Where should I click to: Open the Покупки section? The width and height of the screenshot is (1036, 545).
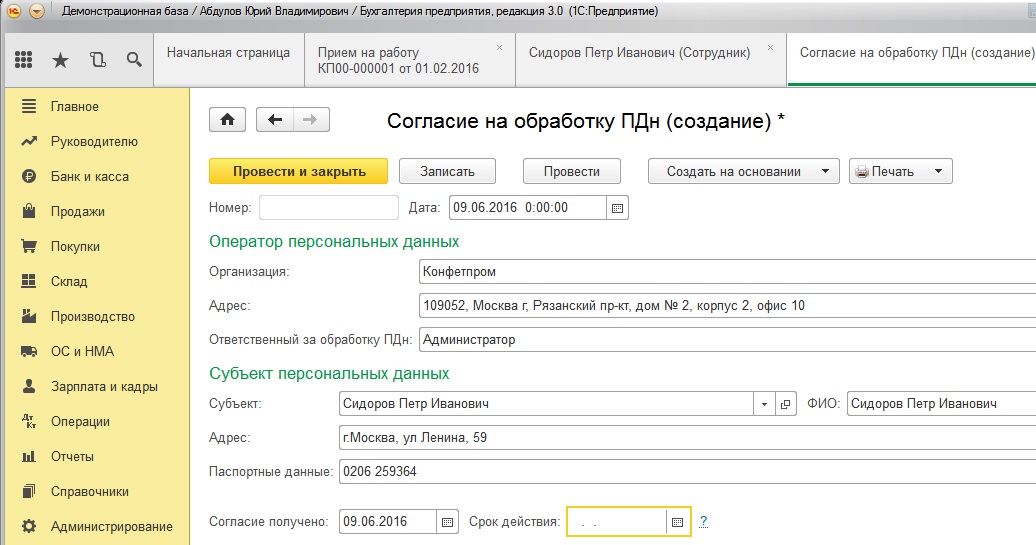click(97, 246)
